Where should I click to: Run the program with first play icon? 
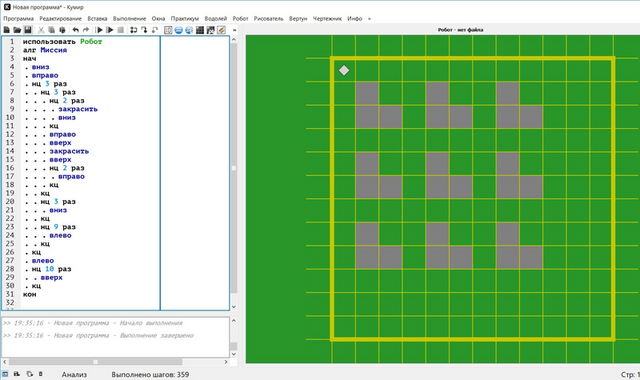(x=99, y=30)
